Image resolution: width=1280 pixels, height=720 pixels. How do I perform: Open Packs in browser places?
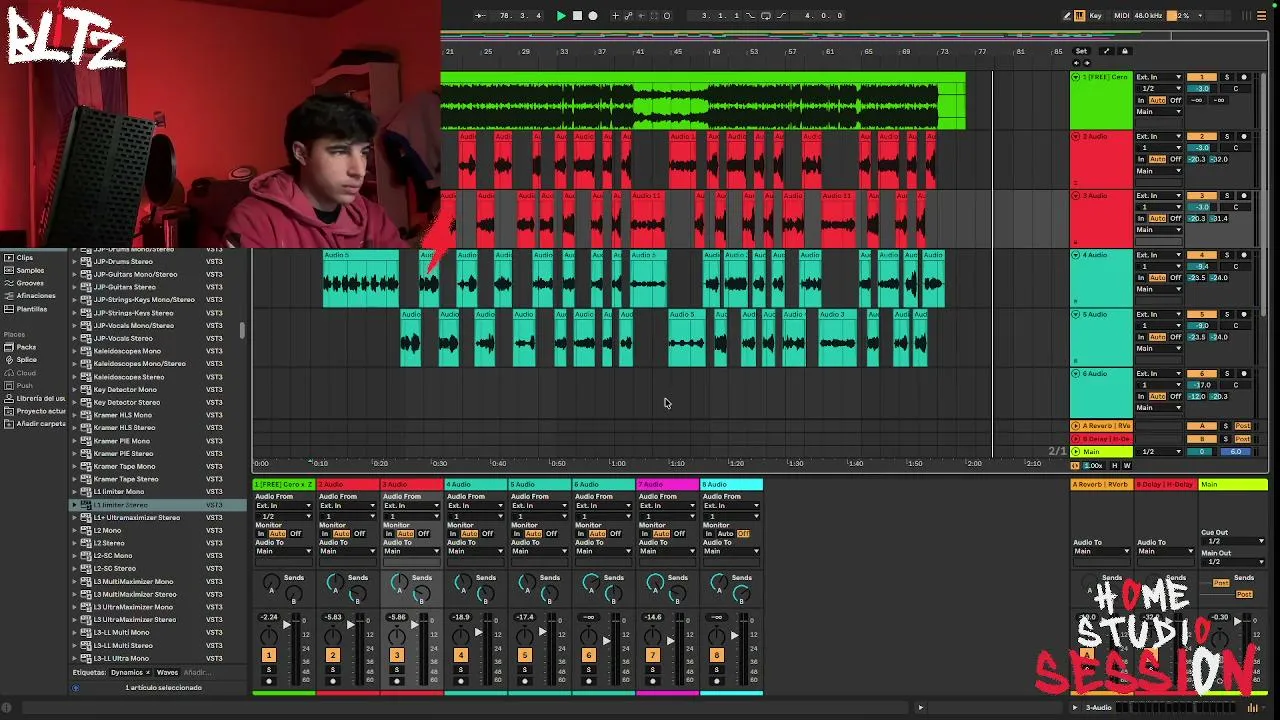(26, 347)
